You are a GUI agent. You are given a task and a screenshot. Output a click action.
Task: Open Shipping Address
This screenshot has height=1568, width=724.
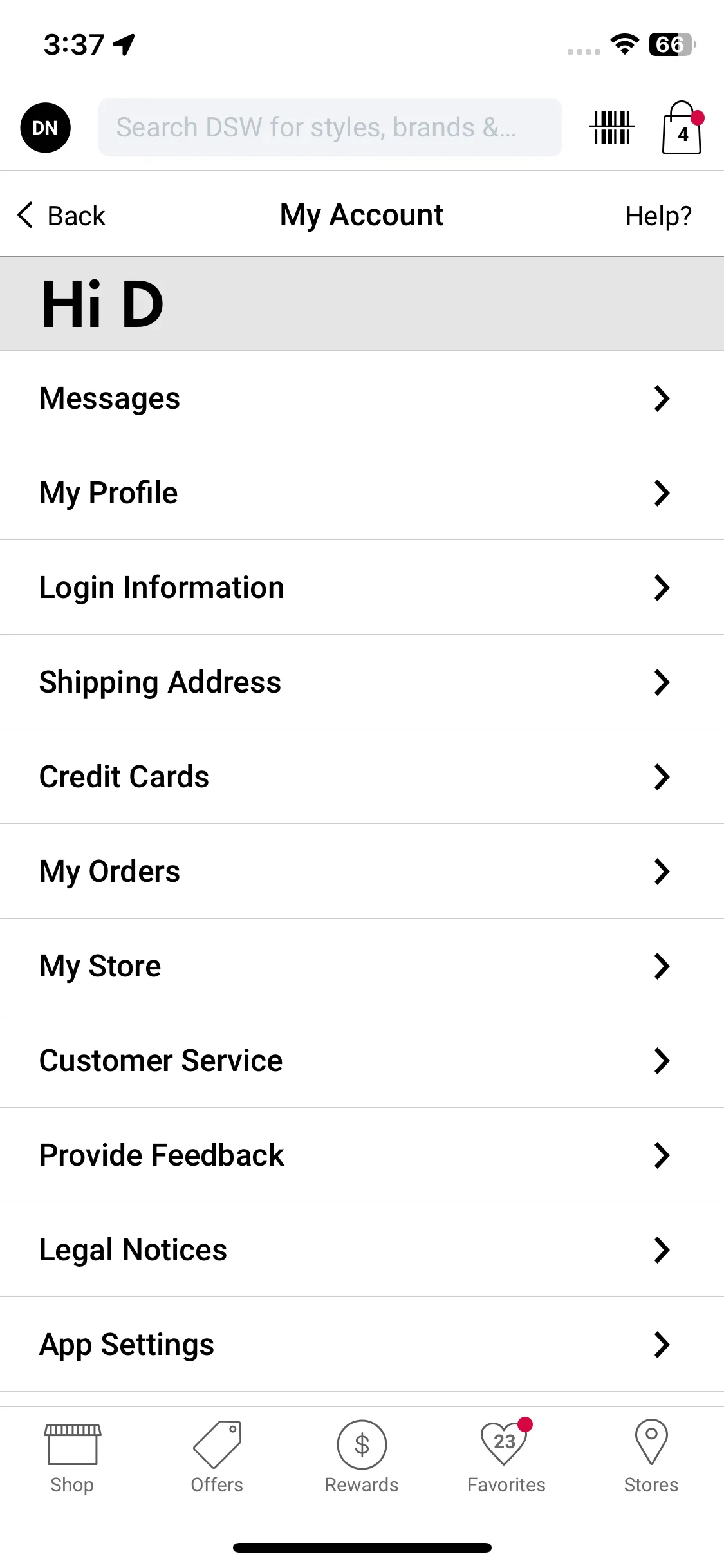[x=362, y=682]
